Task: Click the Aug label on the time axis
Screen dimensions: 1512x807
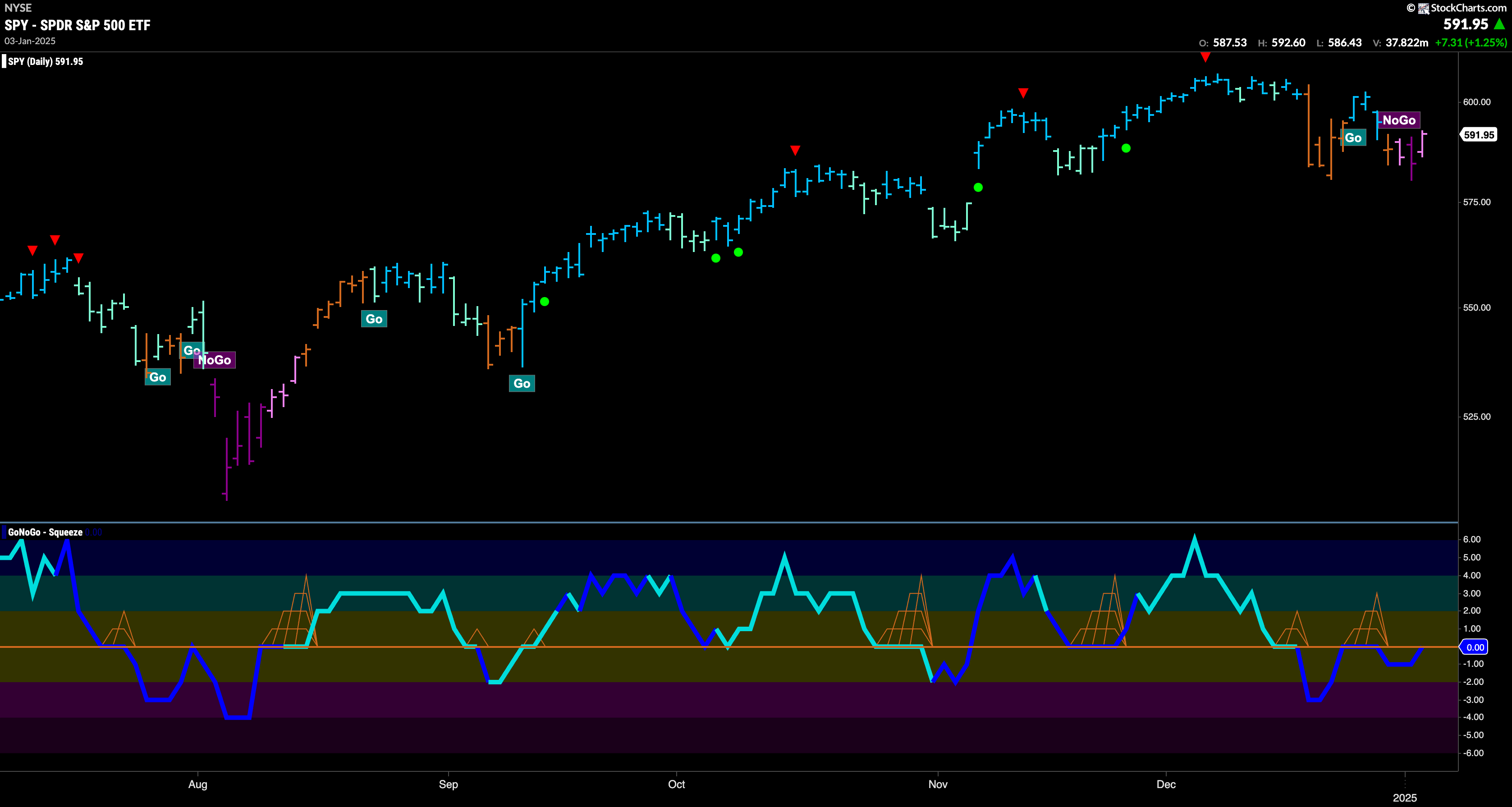Action: coord(198,784)
